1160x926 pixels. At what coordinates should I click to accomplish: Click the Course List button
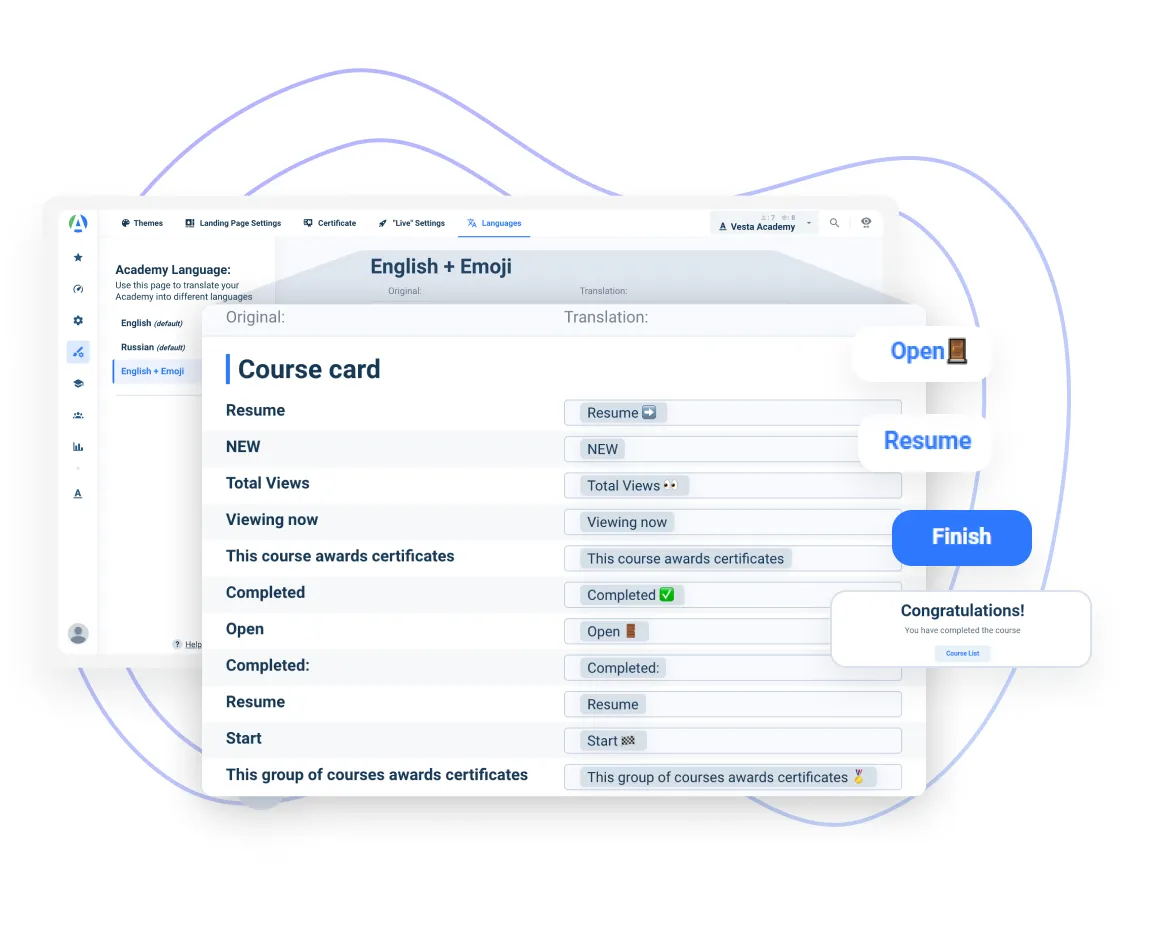coord(962,653)
